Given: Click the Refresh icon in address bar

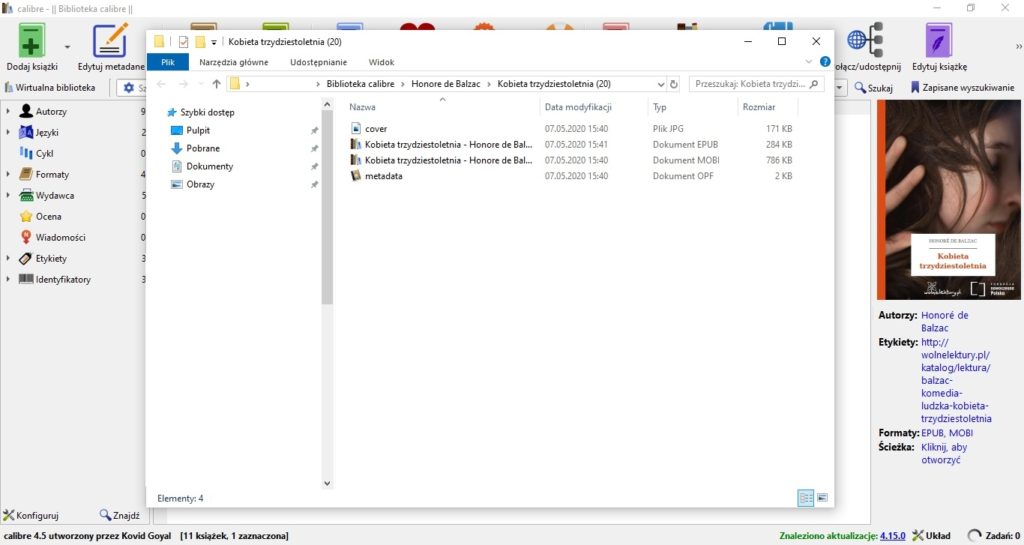Looking at the screenshot, I should point(674,84).
